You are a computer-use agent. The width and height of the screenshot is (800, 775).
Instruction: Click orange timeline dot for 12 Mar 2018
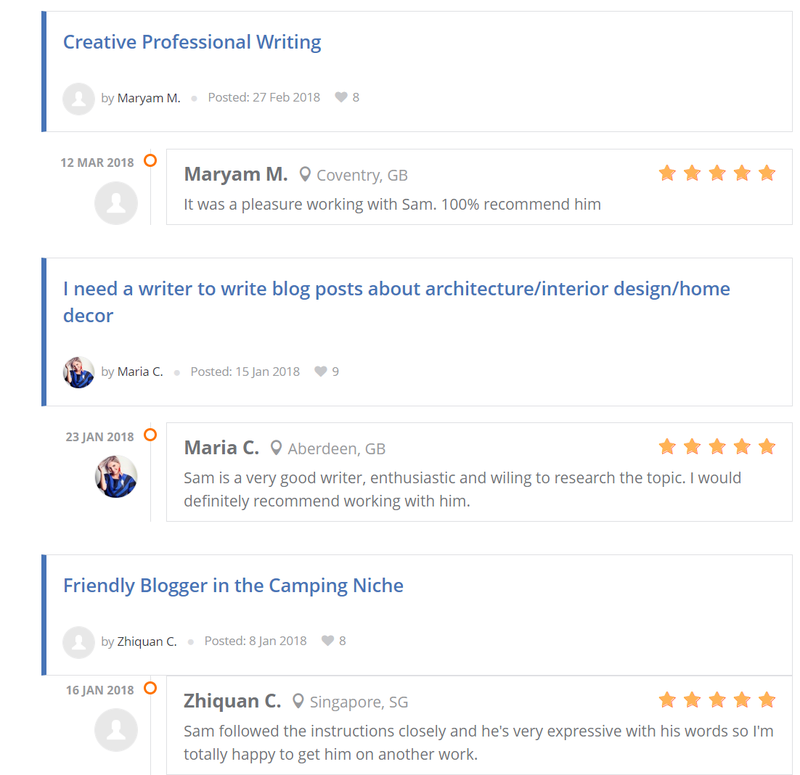(x=150, y=160)
